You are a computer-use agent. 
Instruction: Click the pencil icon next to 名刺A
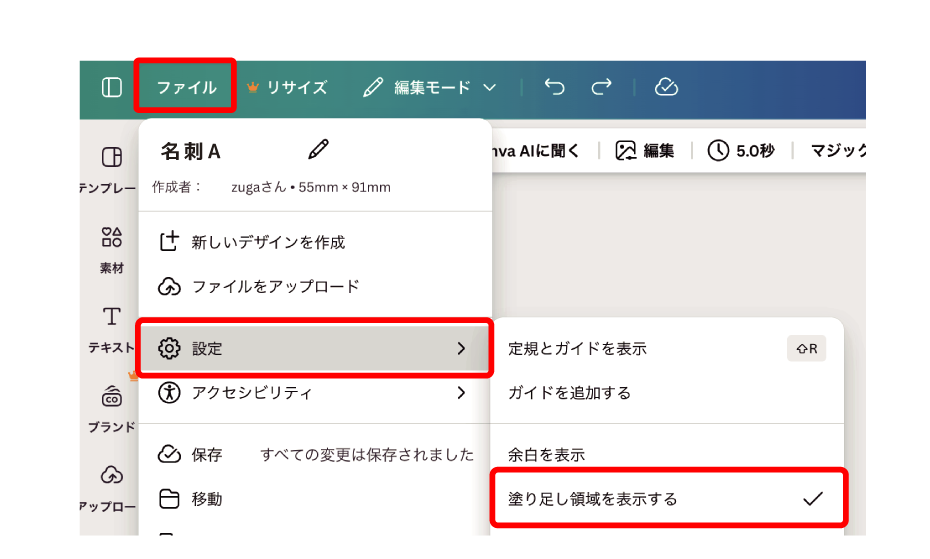pos(318,150)
